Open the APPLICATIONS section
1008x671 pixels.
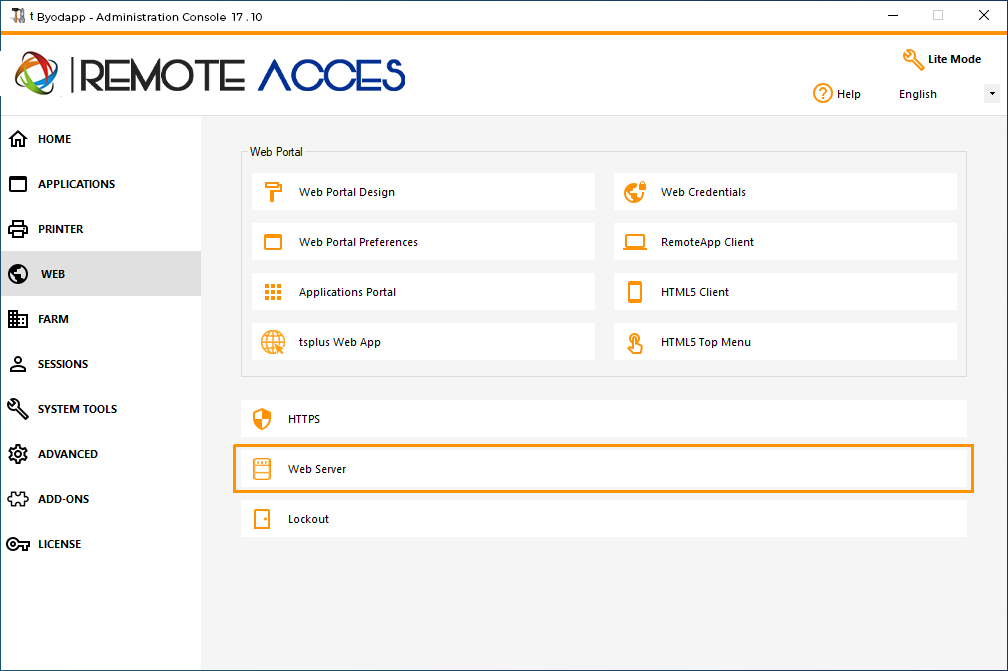point(101,184)
